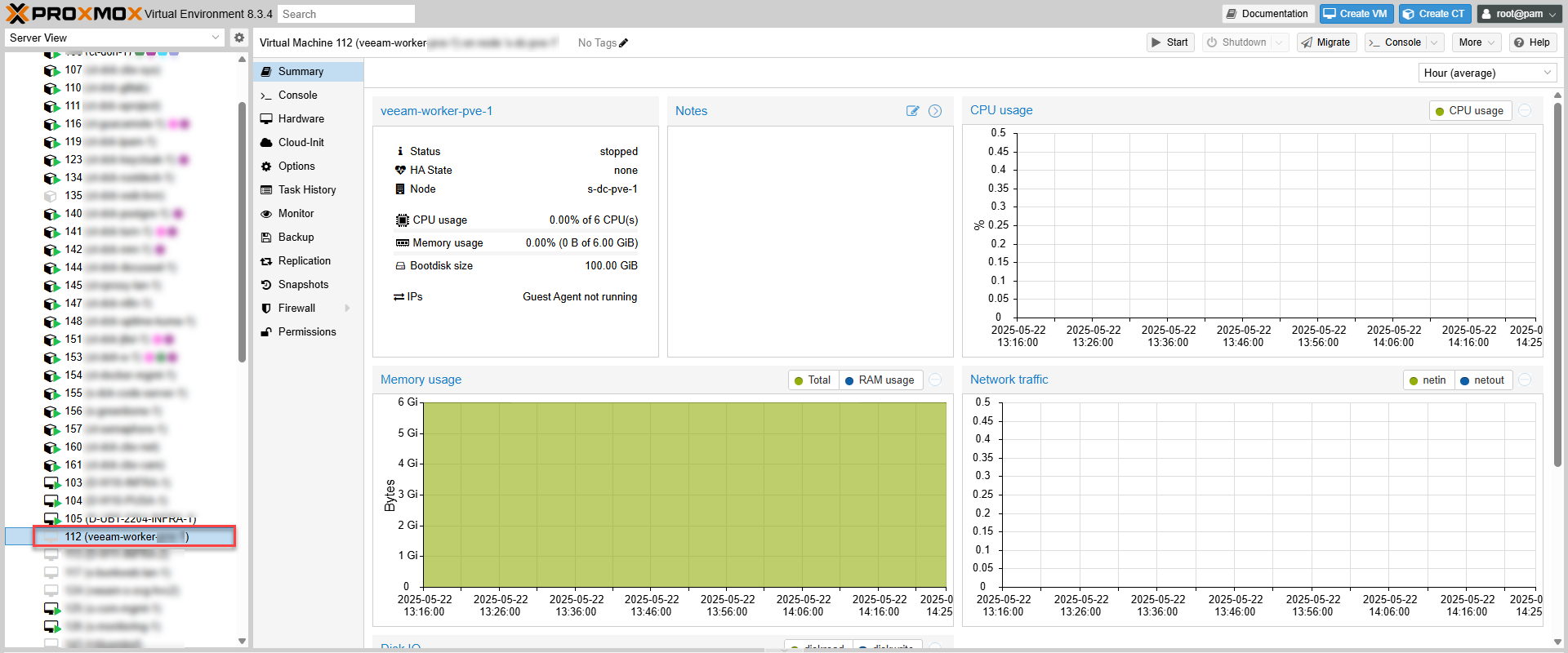Click the Shutdown button
Screen dimensions: 1568x653
[x=1236, y=42]
